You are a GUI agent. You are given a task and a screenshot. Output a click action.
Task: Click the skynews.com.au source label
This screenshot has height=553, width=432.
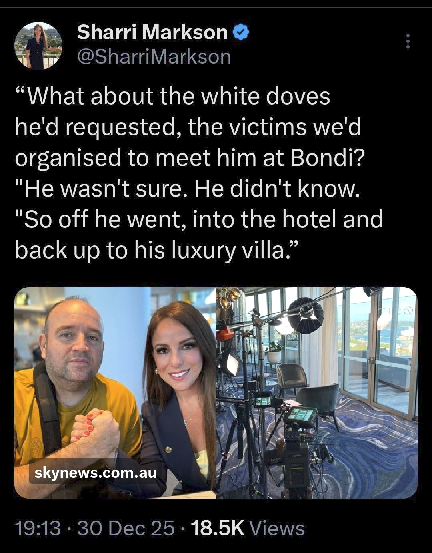(x=95, y=473)
